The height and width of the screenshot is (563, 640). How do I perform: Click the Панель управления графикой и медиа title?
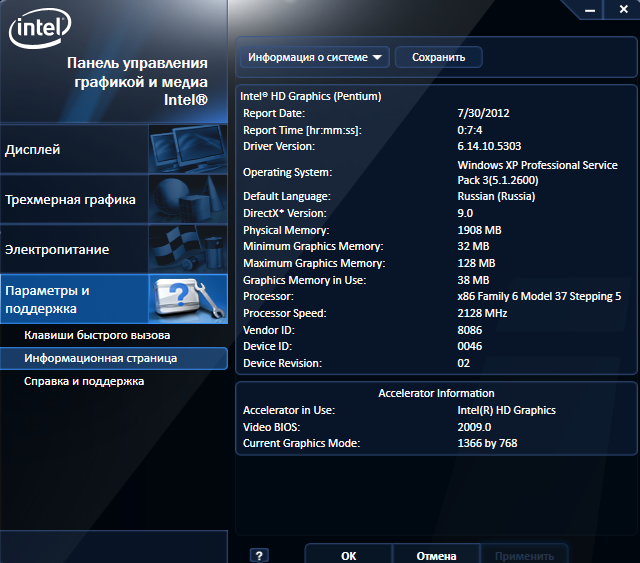[137, 81]
